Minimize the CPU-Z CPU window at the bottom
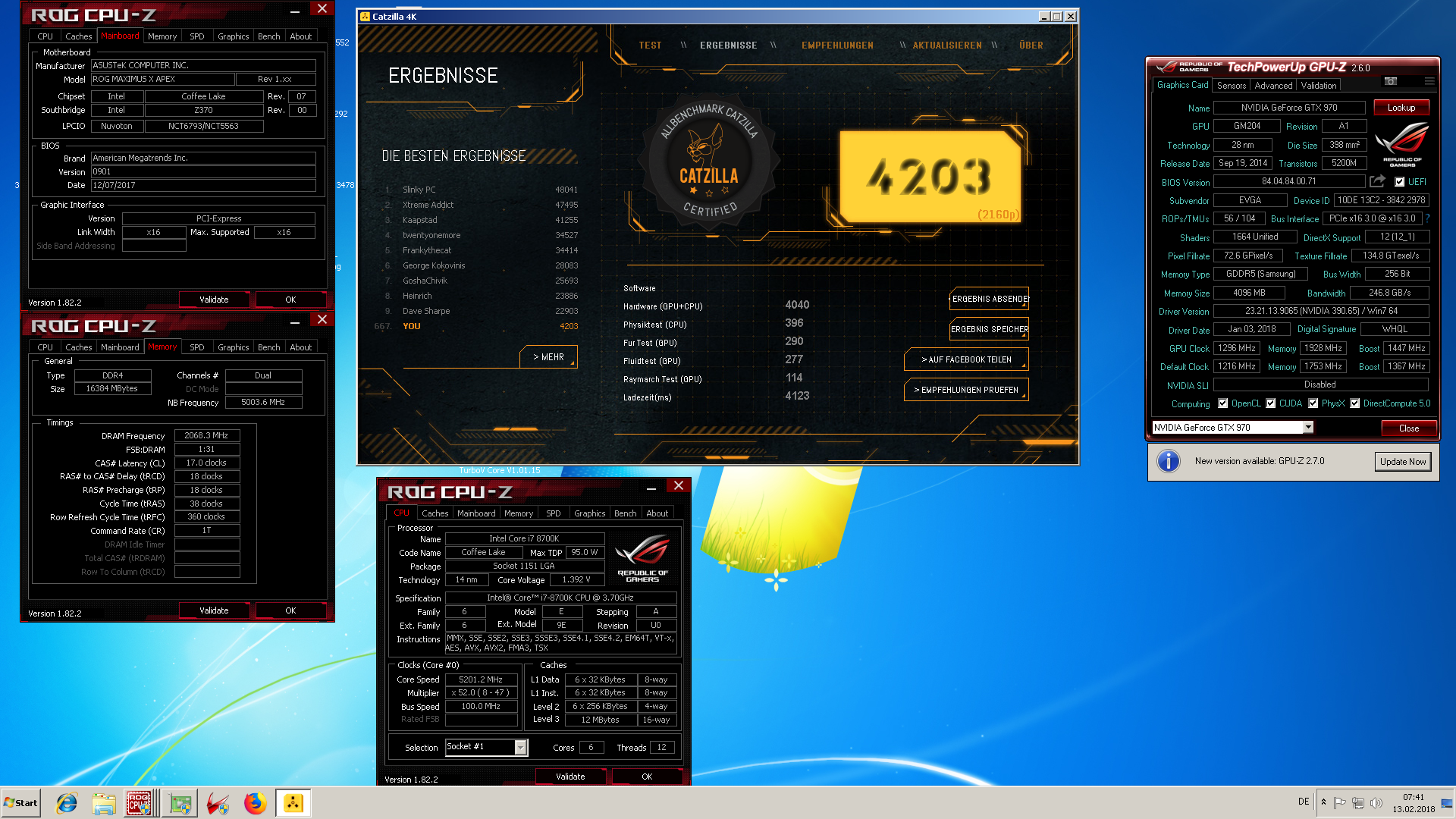 click(651, 487)
